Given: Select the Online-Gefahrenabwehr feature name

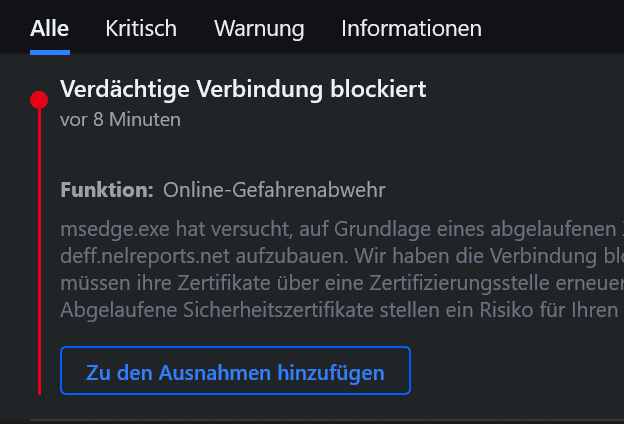Looking at the screenshot, I should click(x=274, y=189).
